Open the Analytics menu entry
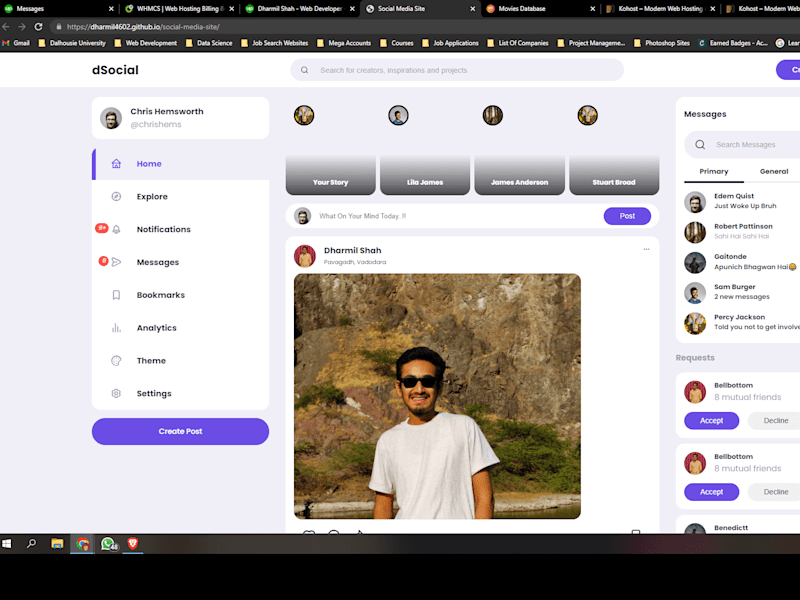 (181, 328)
